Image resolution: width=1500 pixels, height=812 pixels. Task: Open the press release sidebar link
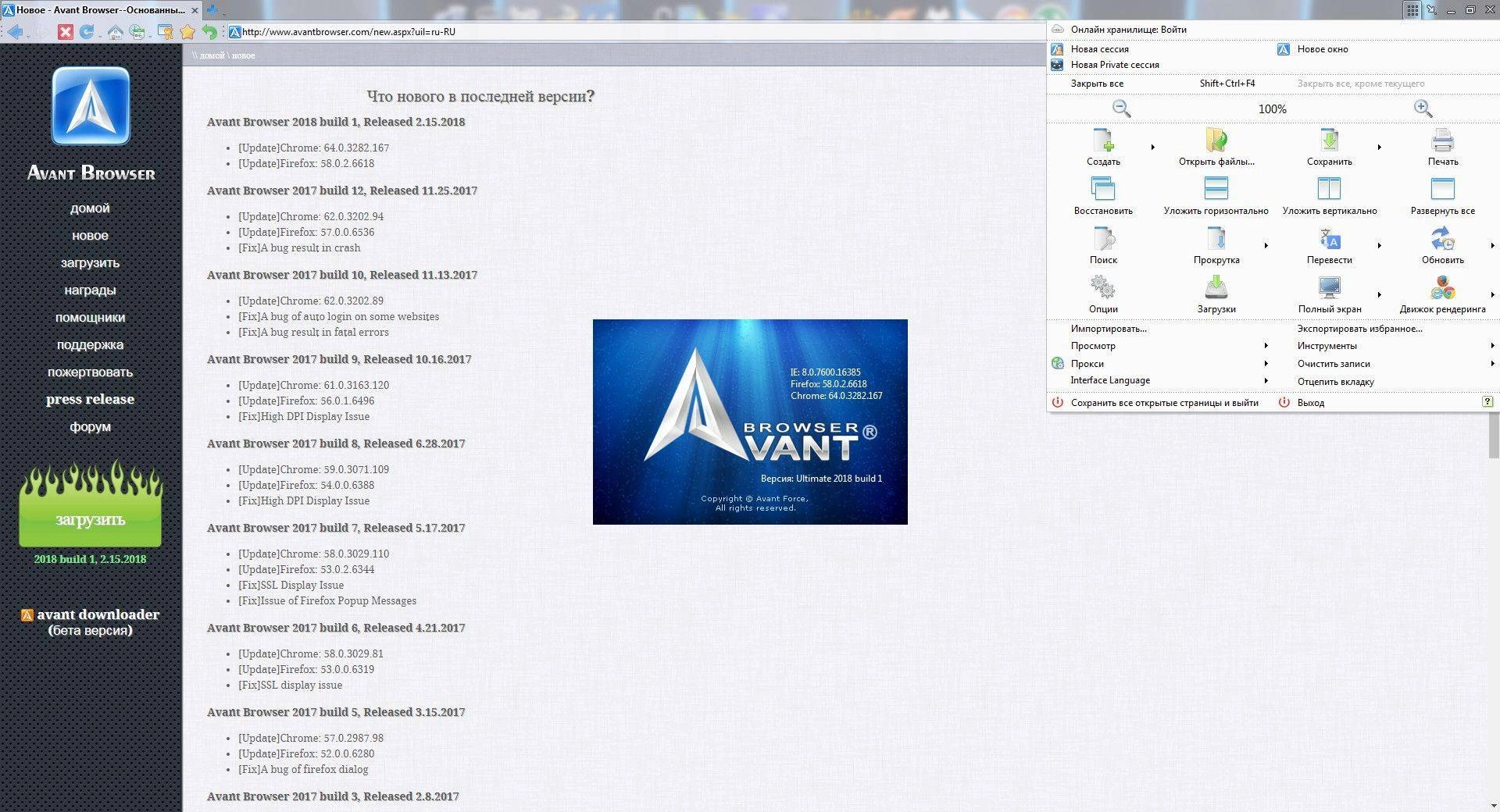[x=90, y=399]
